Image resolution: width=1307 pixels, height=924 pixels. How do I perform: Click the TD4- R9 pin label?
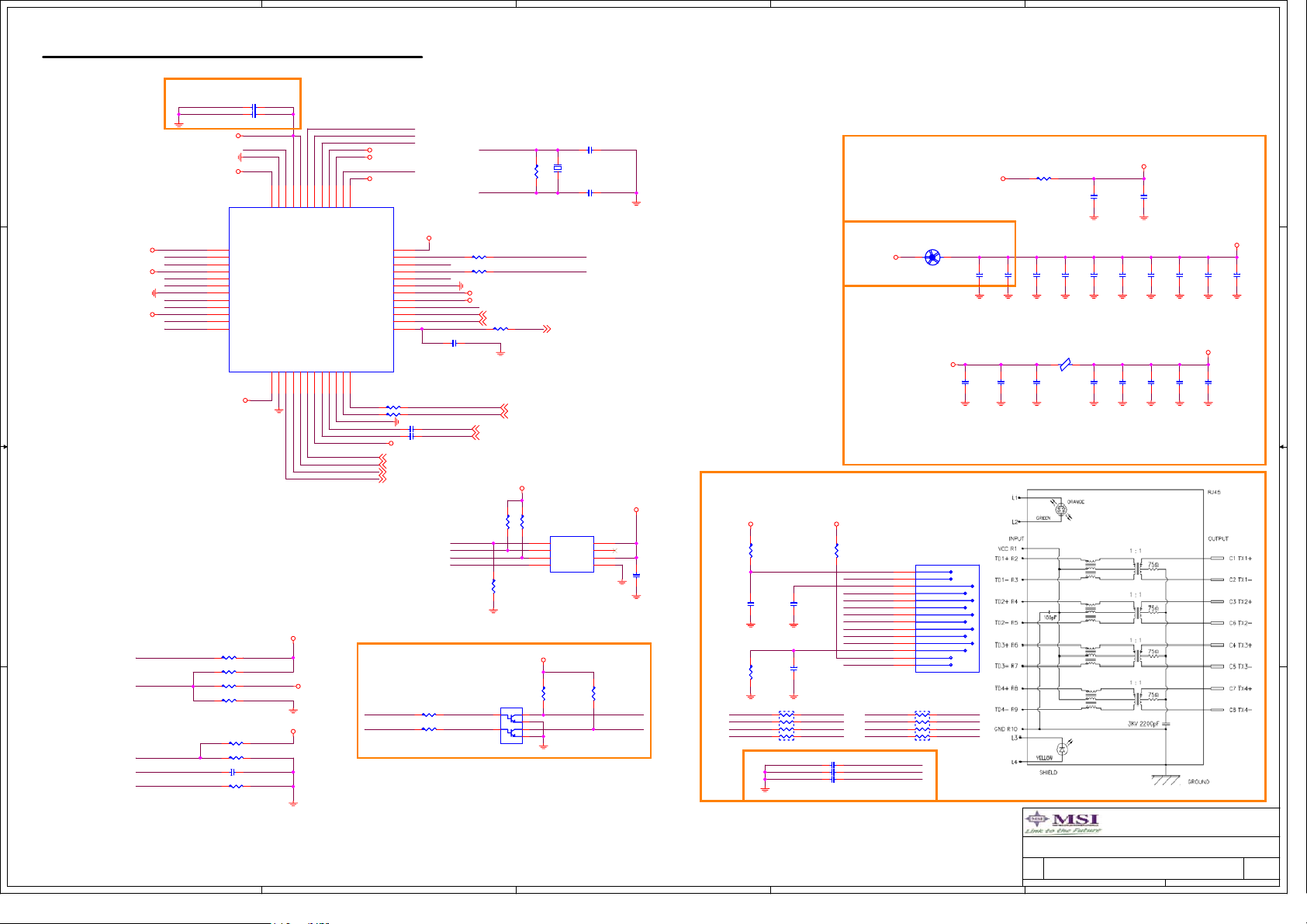tap(1006, 710)
